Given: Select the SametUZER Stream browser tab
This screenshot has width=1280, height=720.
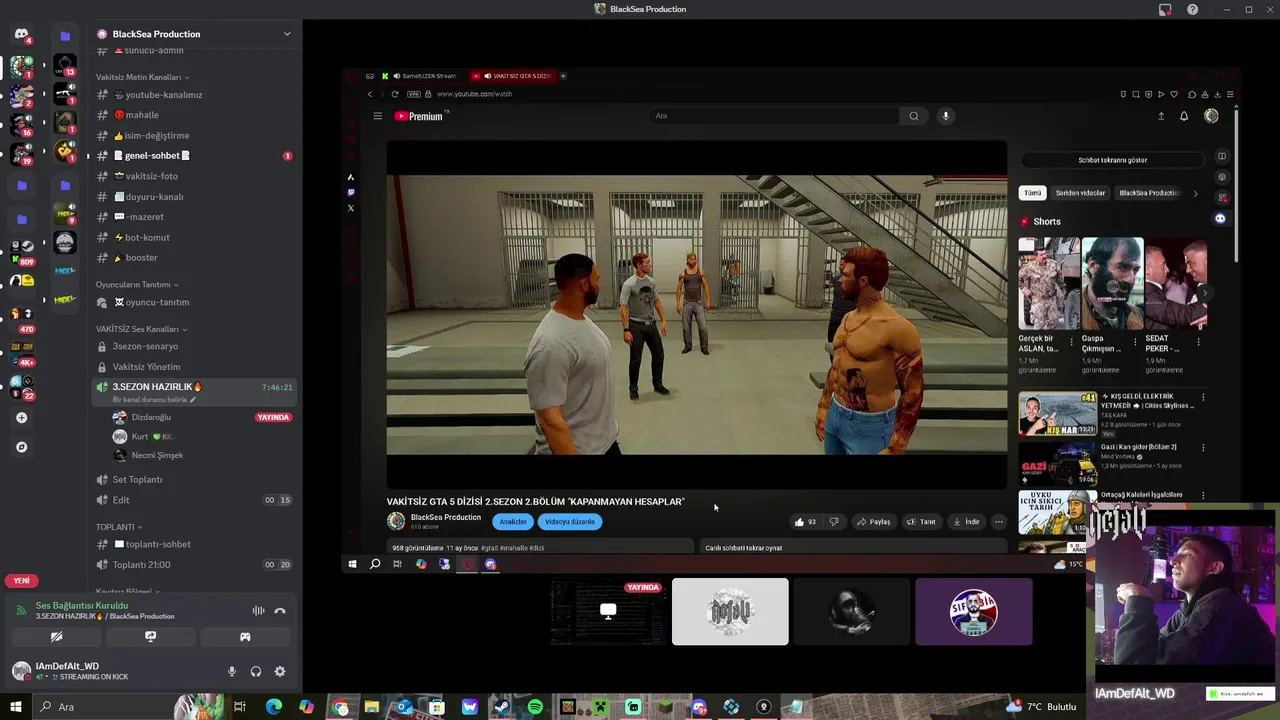Looking at the screenshot, I should coord(423,76).
